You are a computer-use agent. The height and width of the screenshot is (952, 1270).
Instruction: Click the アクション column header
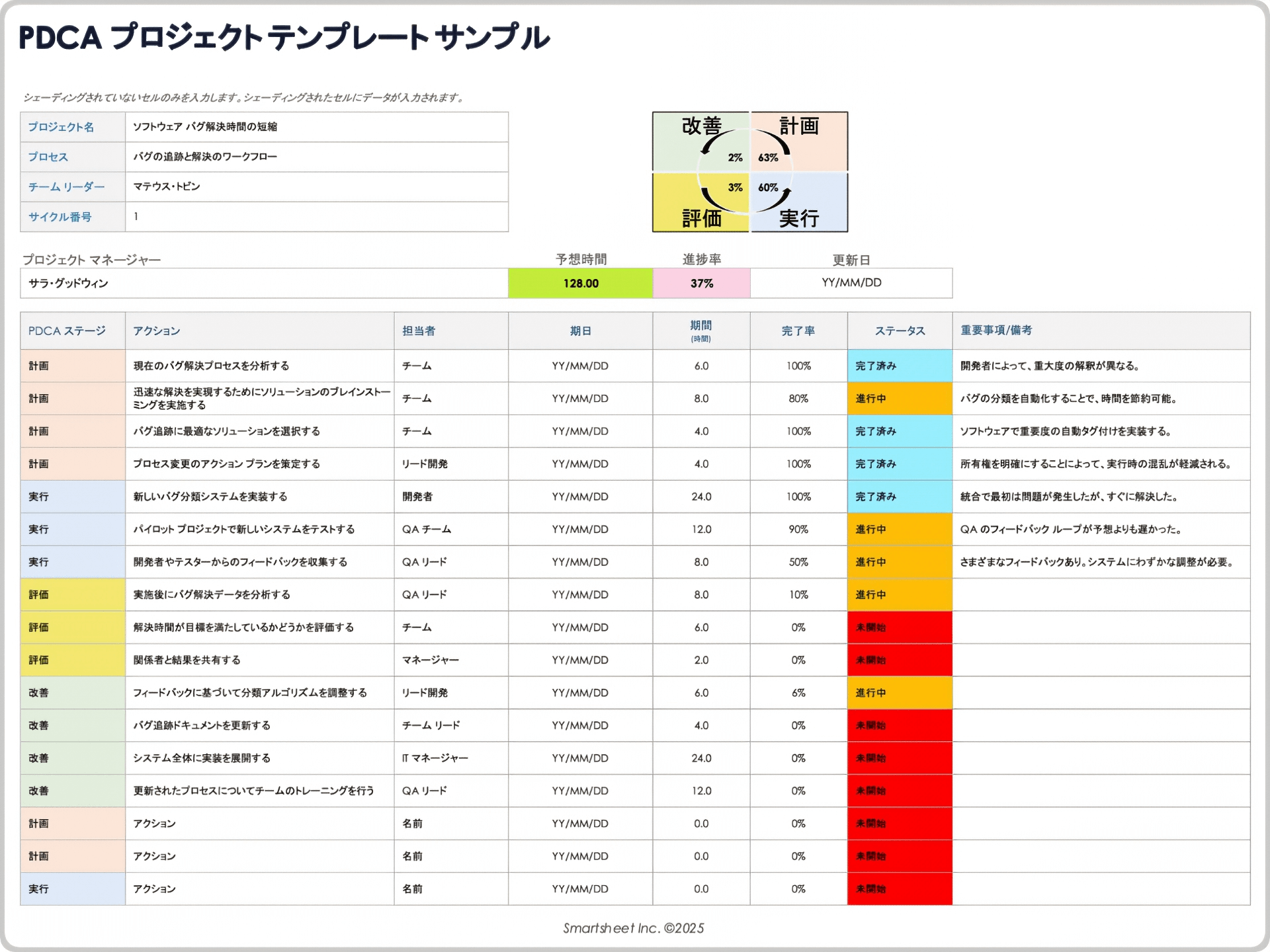click(260, 331)
